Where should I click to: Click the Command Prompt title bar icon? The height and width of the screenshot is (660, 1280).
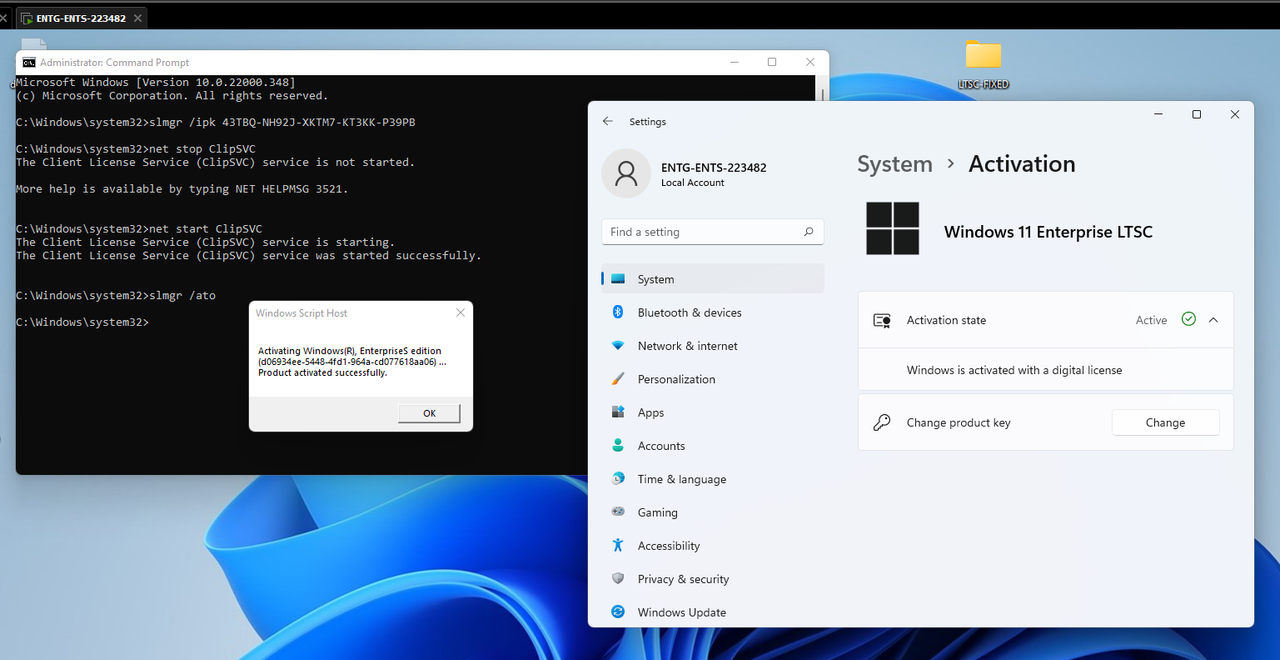[x=29, y=62]
